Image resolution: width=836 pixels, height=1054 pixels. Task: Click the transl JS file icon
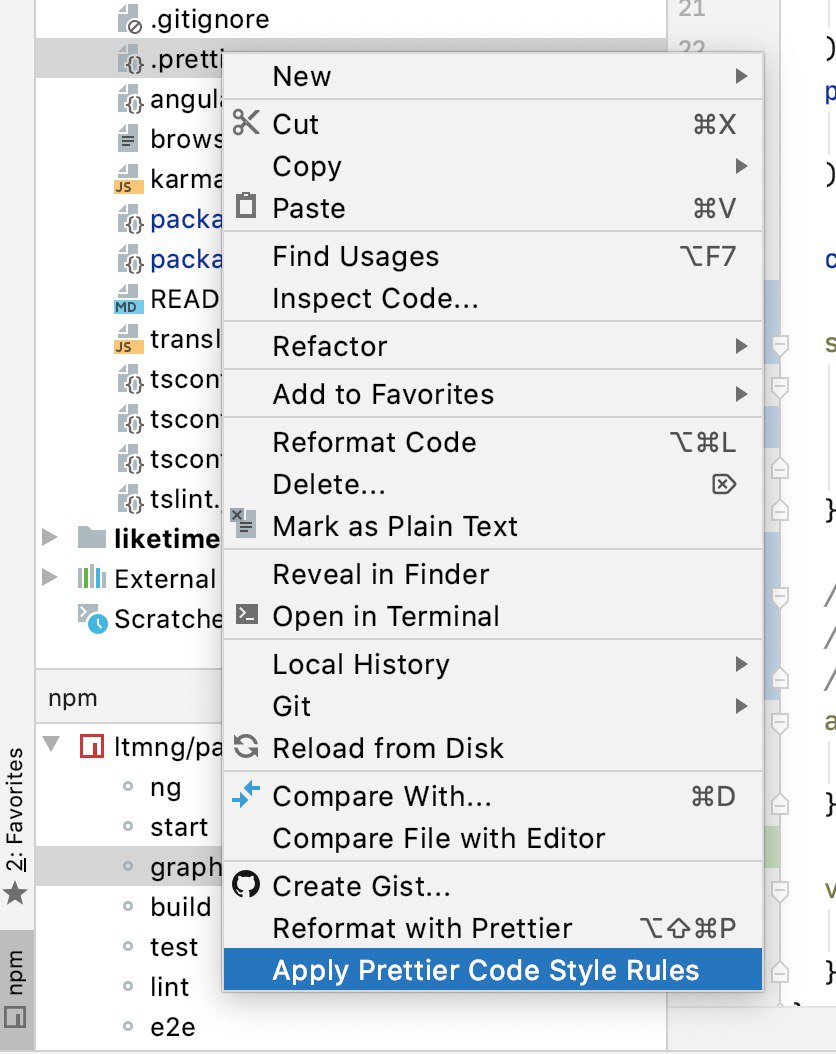click(128, 339)
